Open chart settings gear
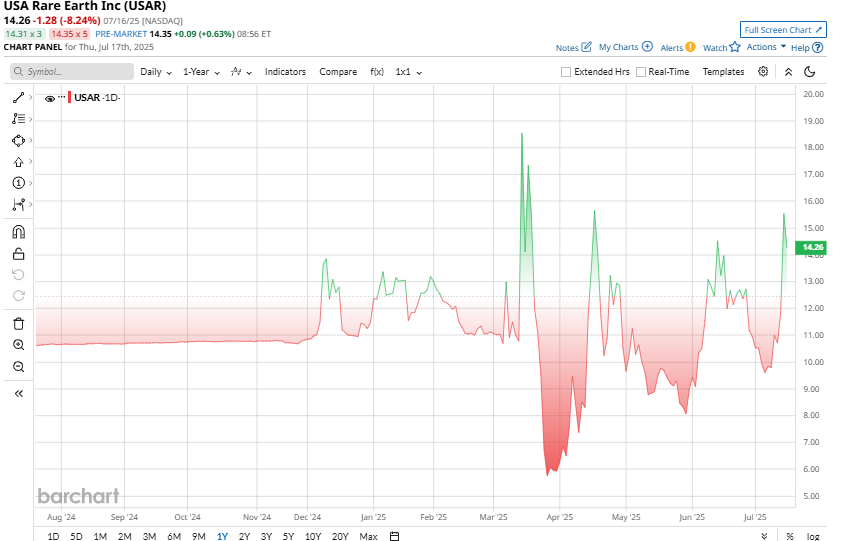 pos(763,71)
